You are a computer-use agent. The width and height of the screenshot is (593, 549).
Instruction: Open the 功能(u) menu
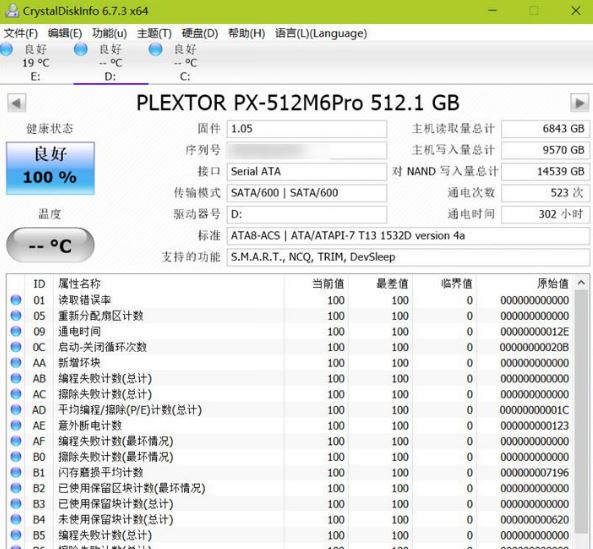(x=110, y=33)
